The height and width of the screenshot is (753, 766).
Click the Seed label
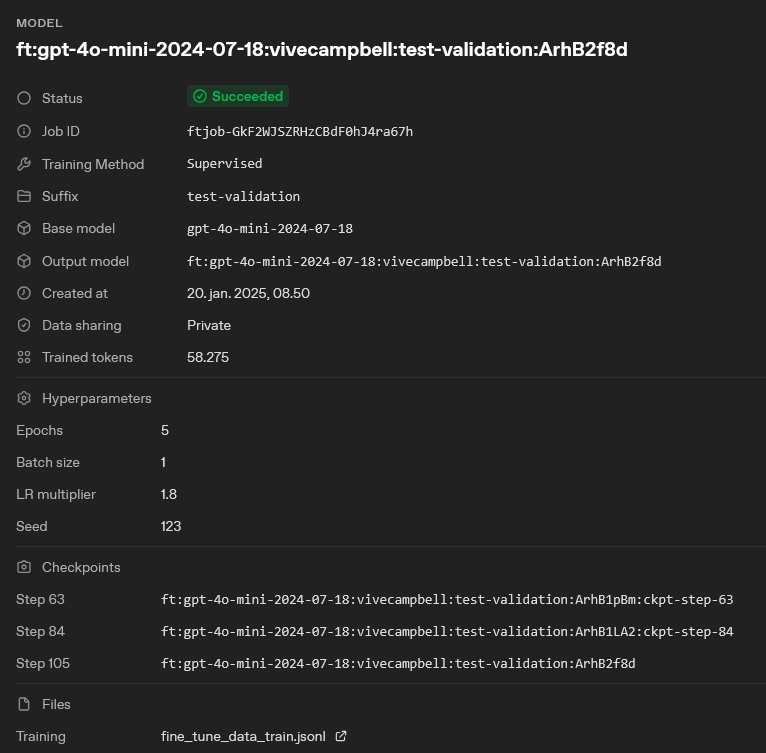[32, 526]
